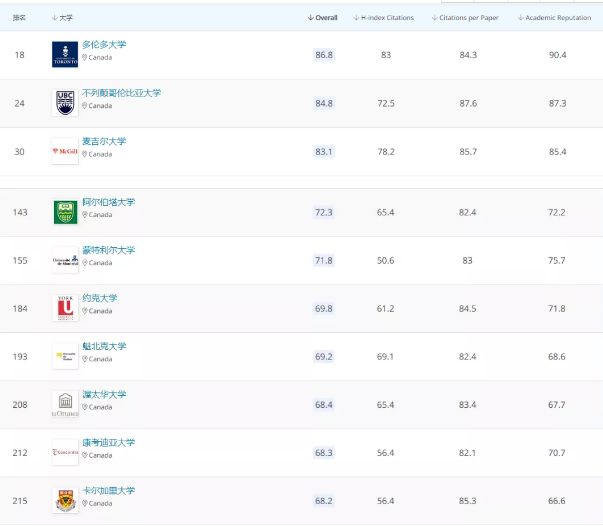Click Overall score 83.1
This screenshot has width=603, height=526.
pyautogui.click(x=324, y=152)
